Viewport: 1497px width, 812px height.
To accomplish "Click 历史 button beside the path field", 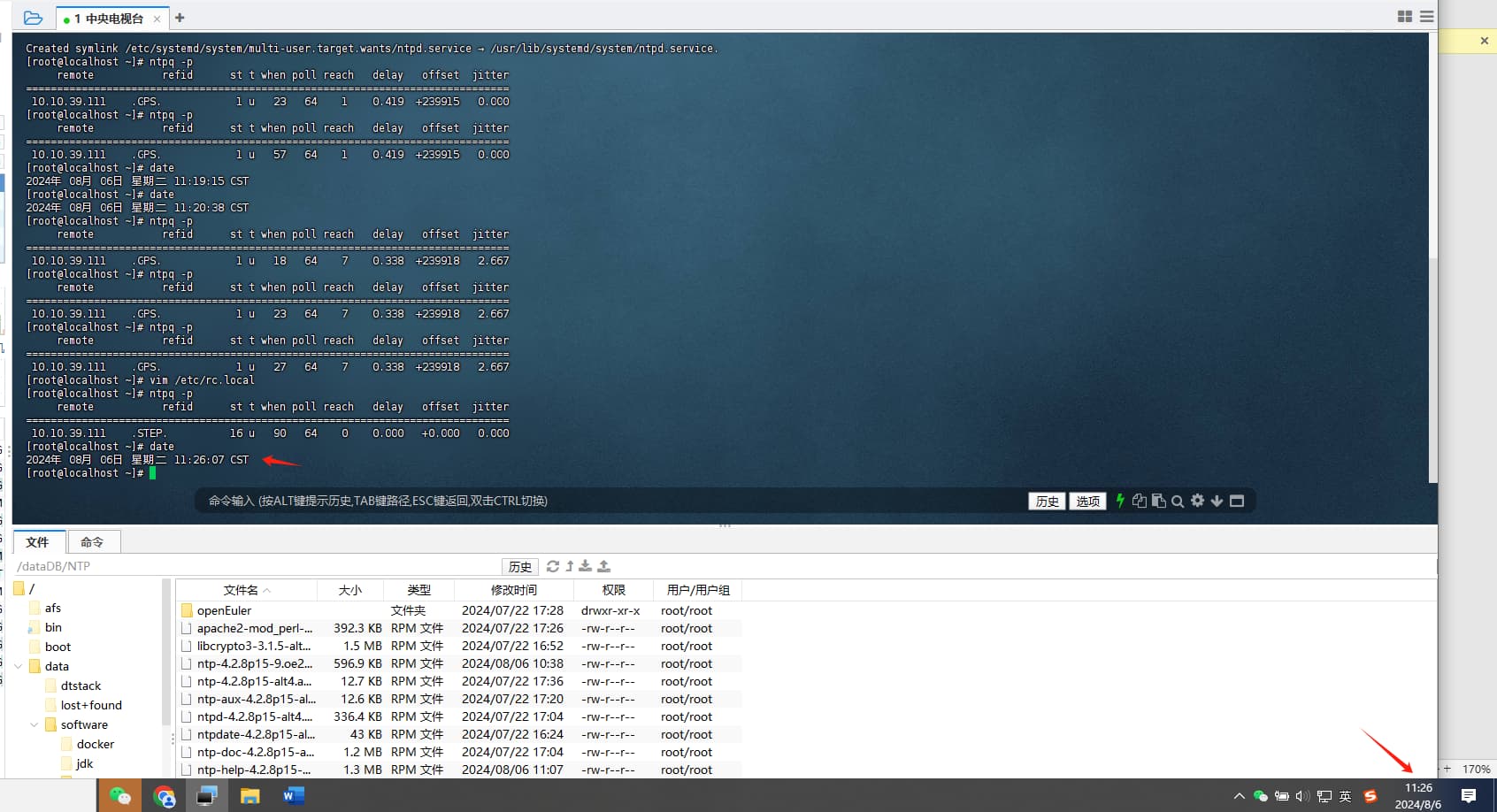I will point(520,567).
